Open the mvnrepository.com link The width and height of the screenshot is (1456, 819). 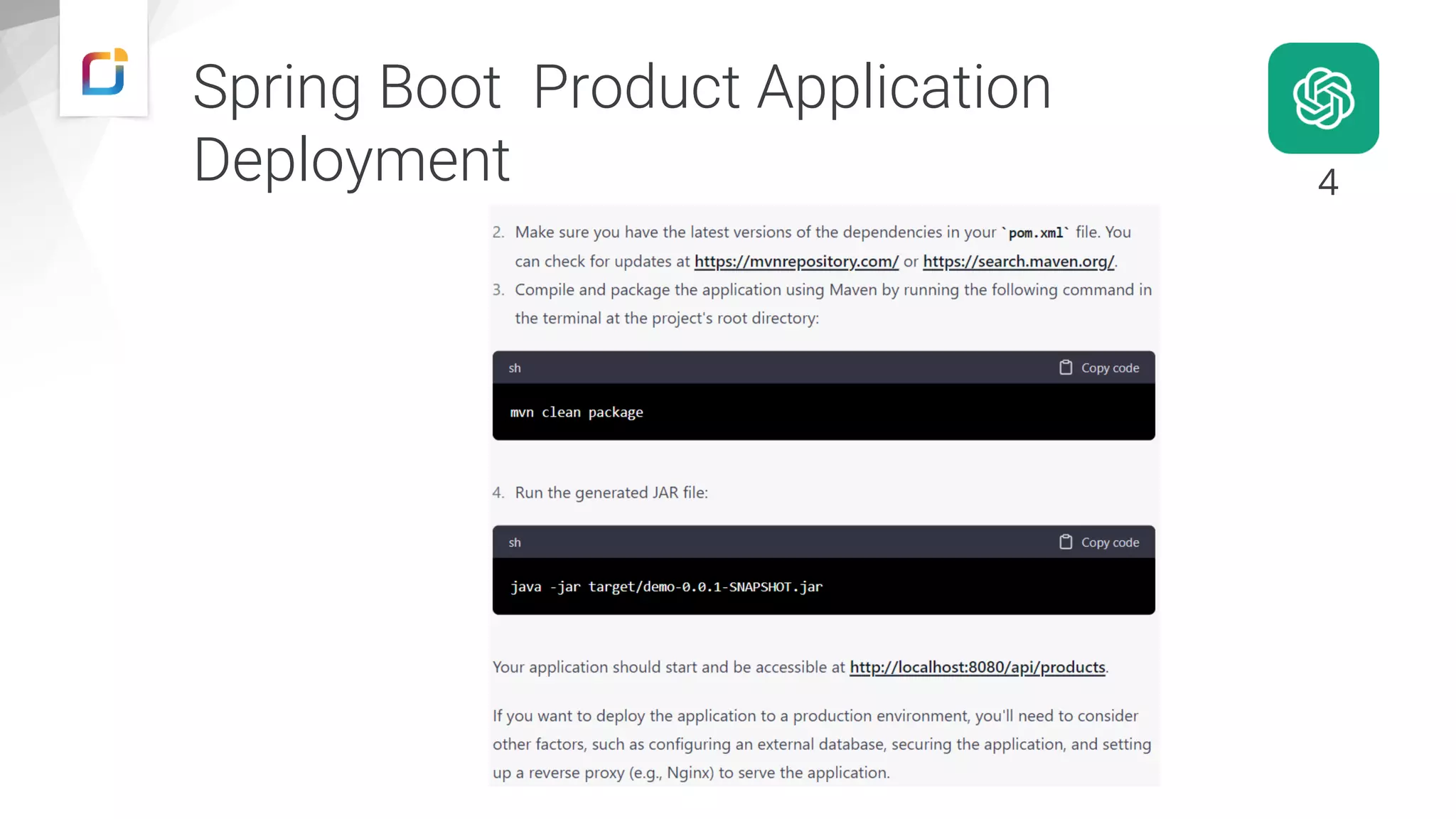[796, 262]
